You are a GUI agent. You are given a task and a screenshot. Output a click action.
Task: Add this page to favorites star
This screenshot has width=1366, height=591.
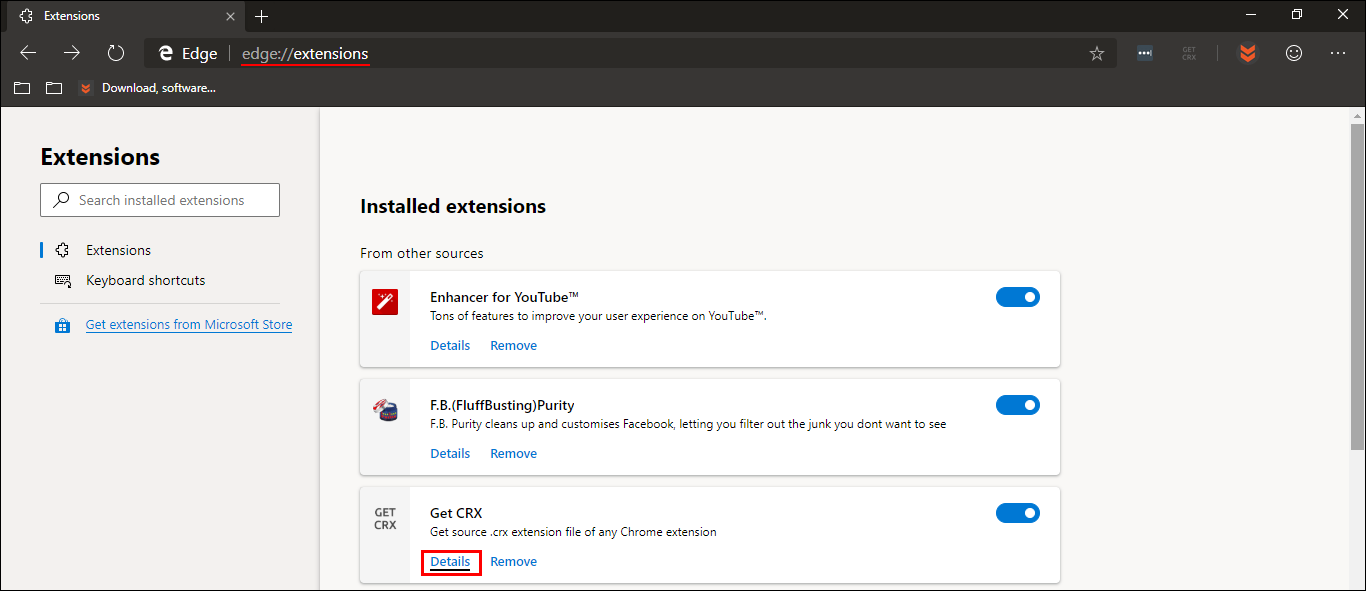pos(1097,54)
